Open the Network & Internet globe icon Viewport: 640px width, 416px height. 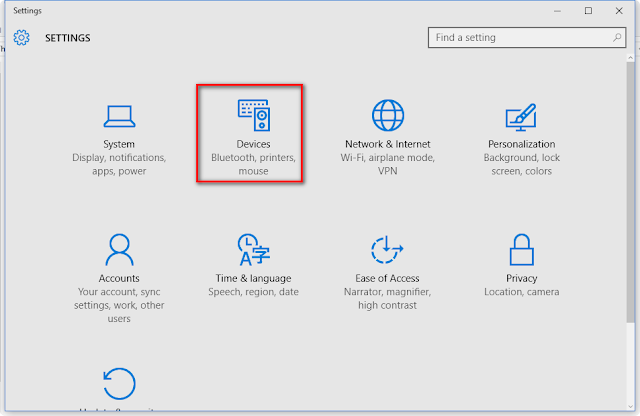click(388, 115)
